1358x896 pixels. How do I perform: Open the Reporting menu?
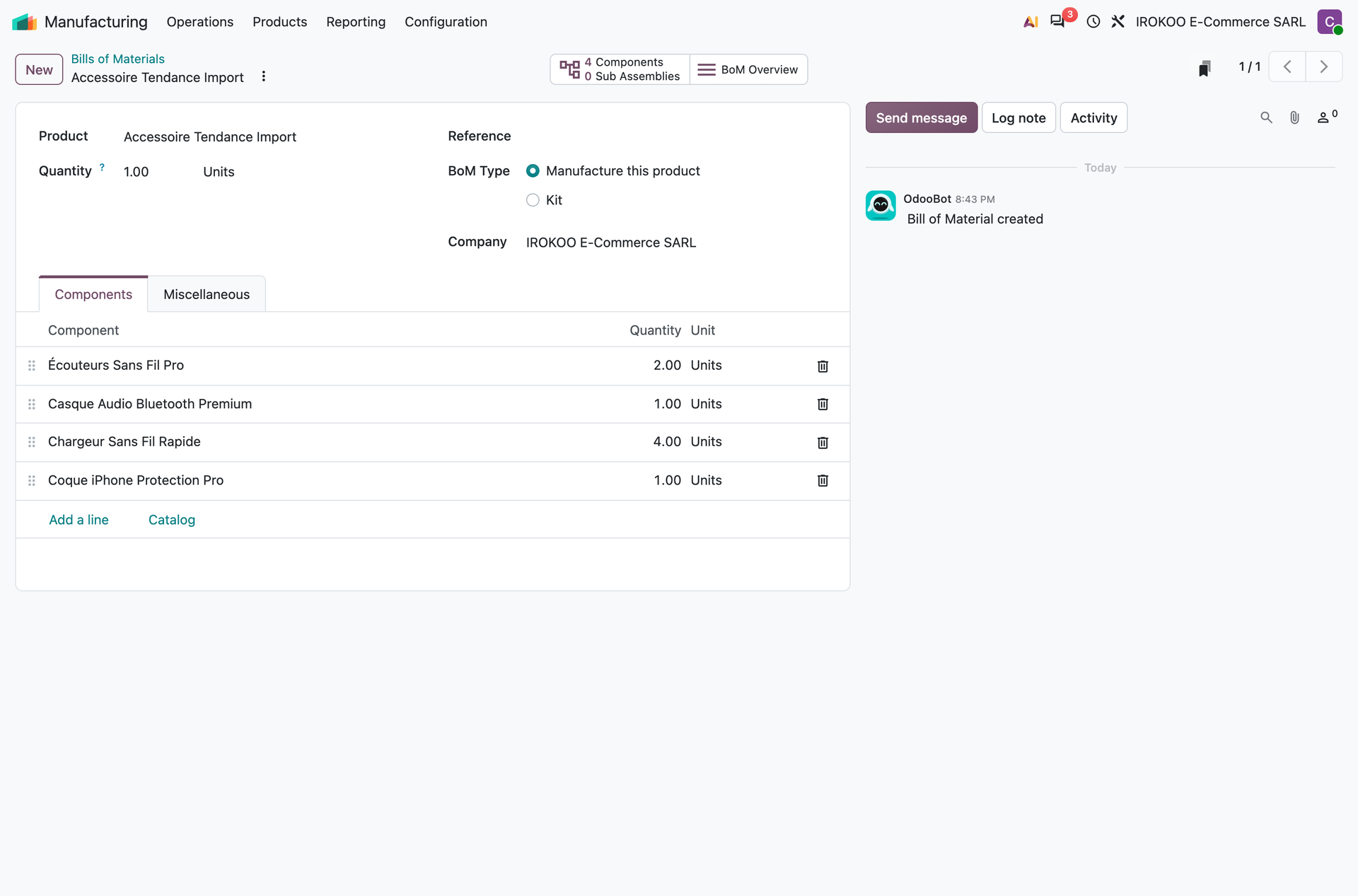tap(356, 22)
